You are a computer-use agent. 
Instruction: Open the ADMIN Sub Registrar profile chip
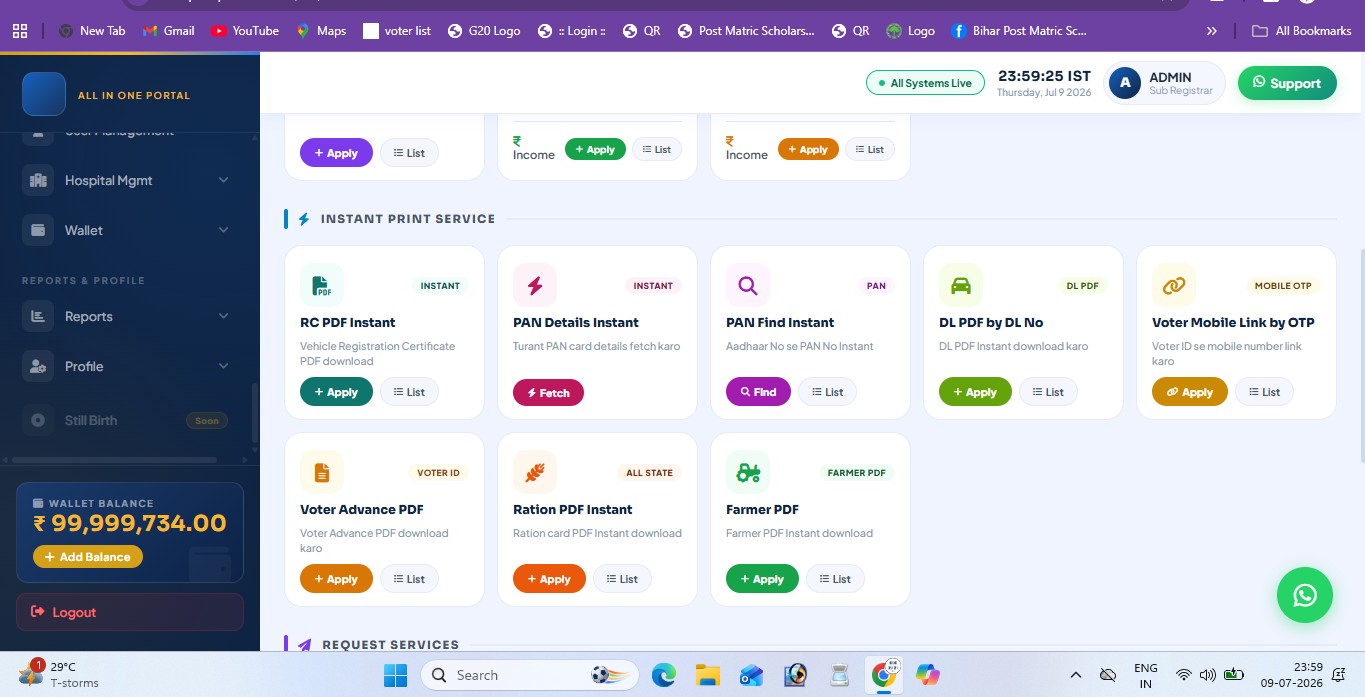[x=1164, y=83]
